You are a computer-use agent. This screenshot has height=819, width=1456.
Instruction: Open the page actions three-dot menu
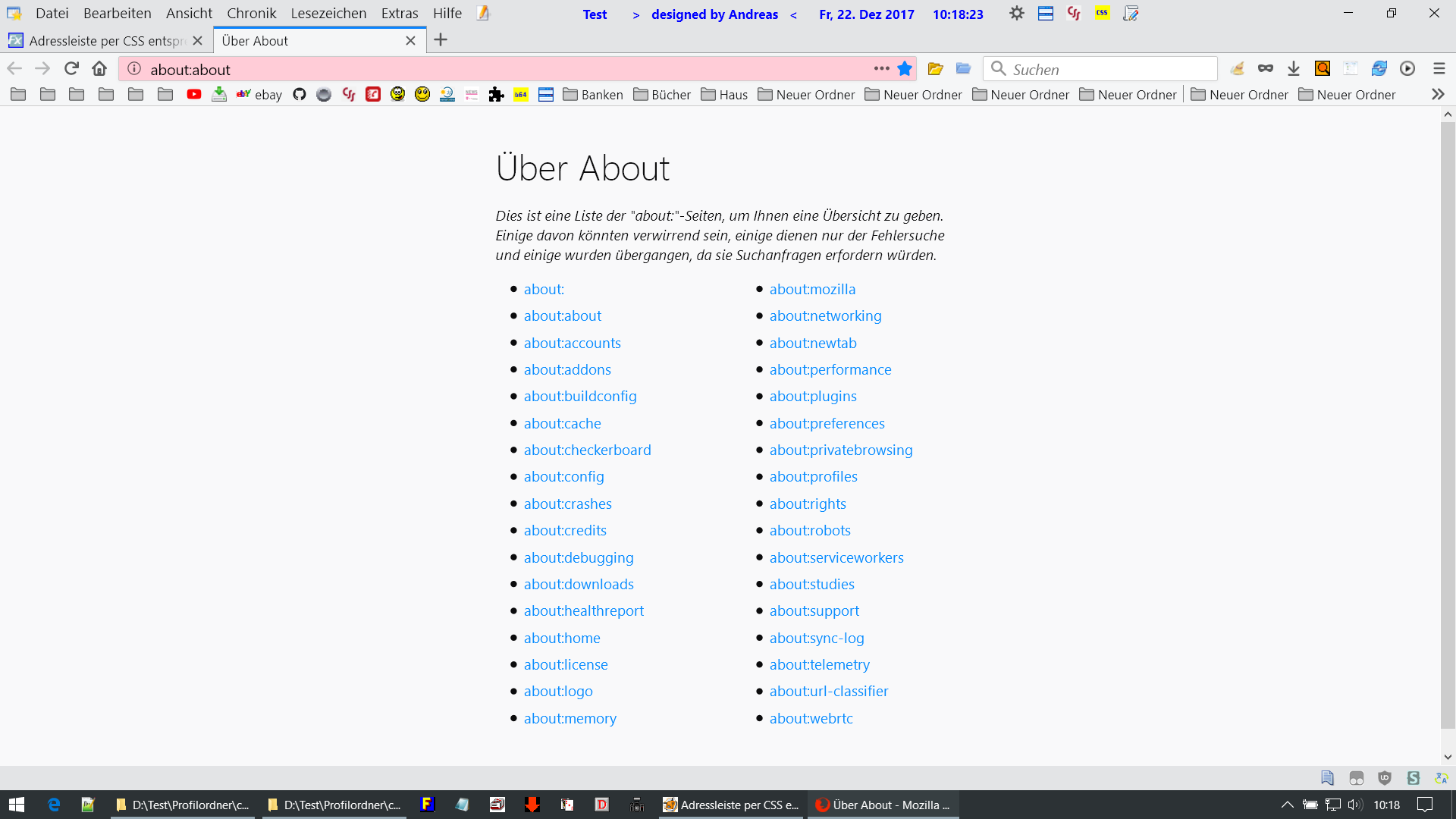[881, 69]
